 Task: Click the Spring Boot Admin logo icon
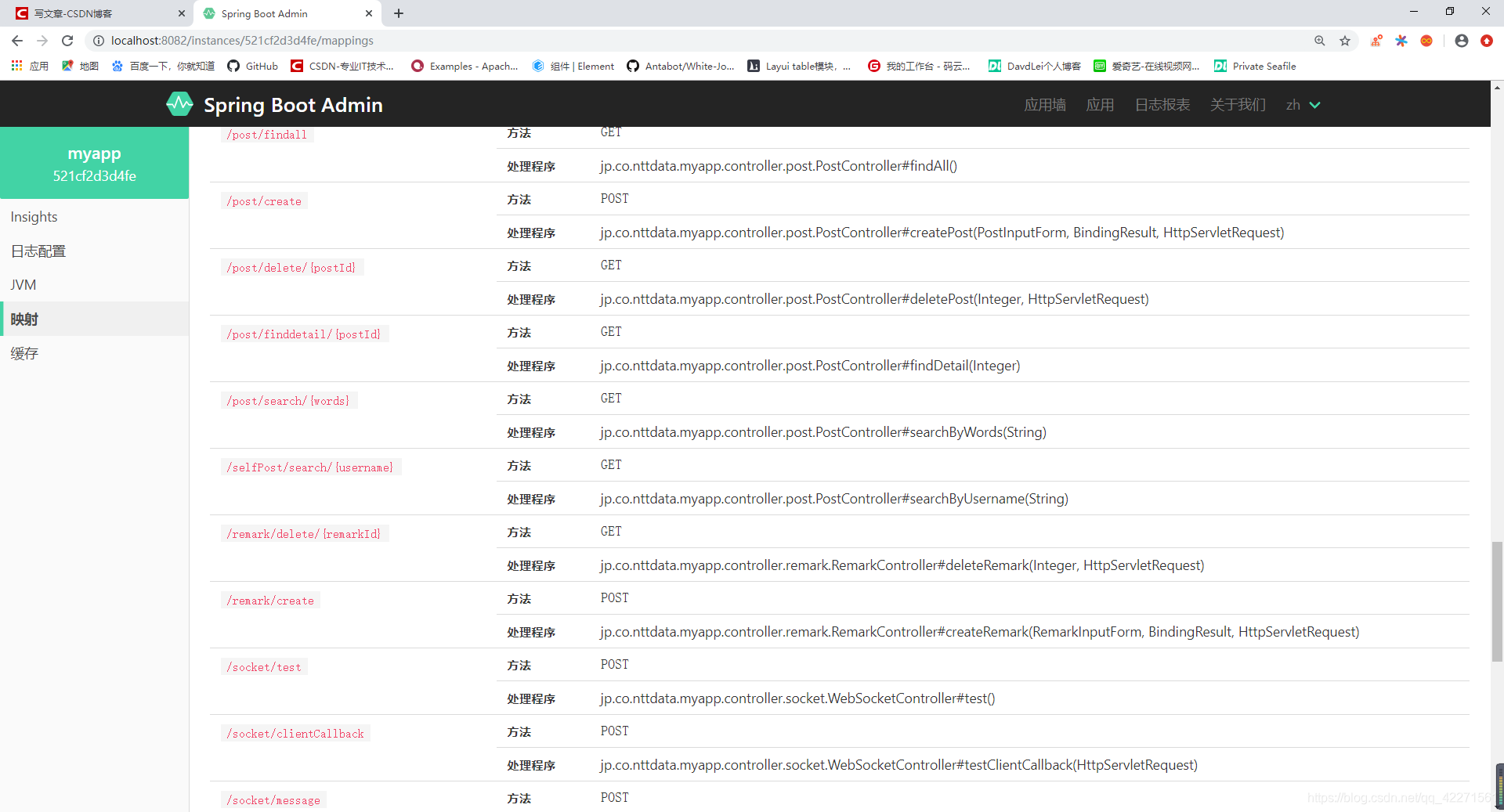click(x=179, y=103)
